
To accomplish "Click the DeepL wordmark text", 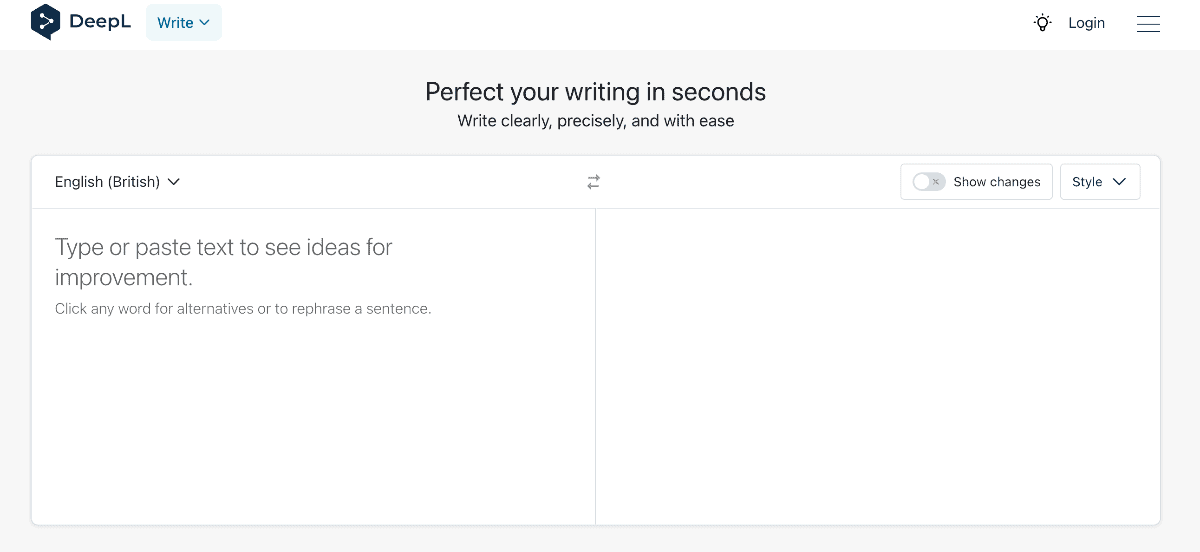I will tap(100, 22).
